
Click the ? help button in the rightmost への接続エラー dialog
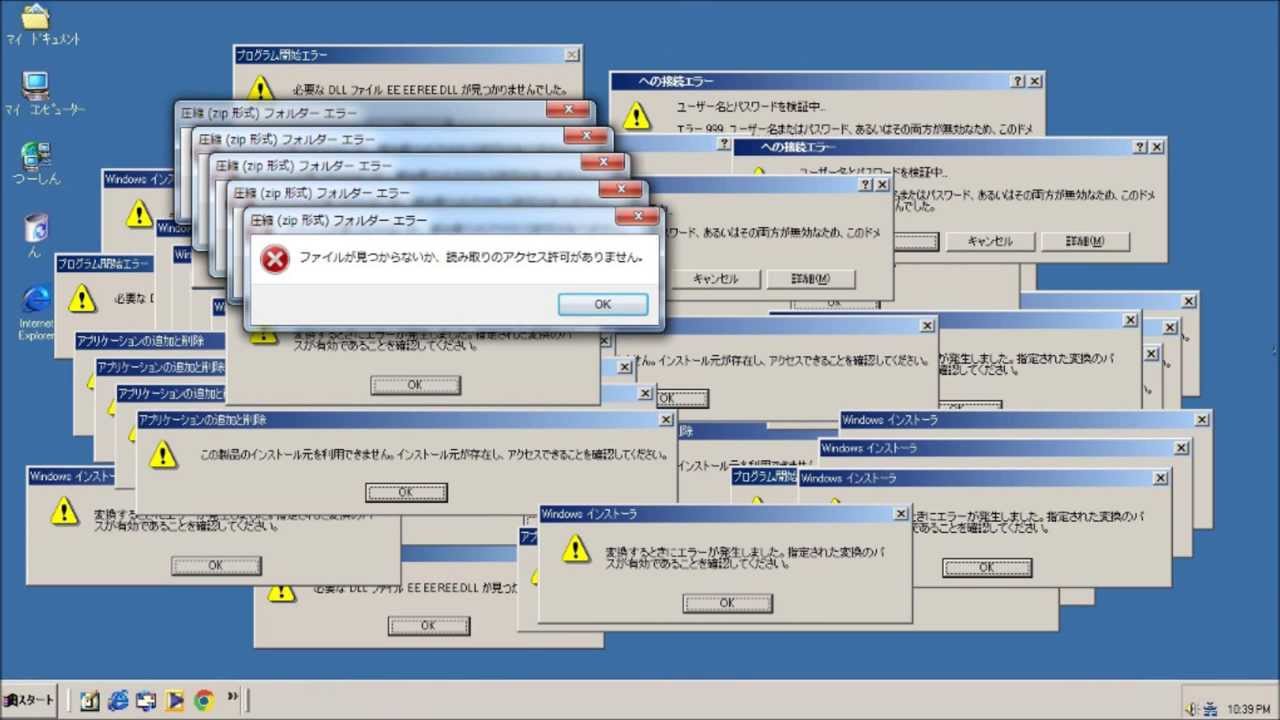pos(1141,147)
